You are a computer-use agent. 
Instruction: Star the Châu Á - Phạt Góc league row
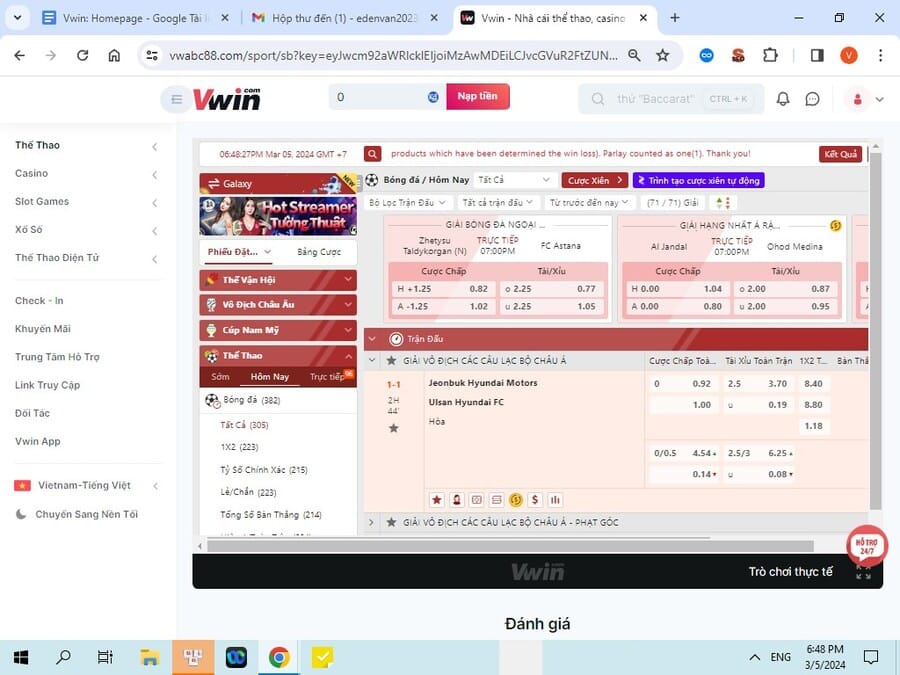(x=391, y=522)
